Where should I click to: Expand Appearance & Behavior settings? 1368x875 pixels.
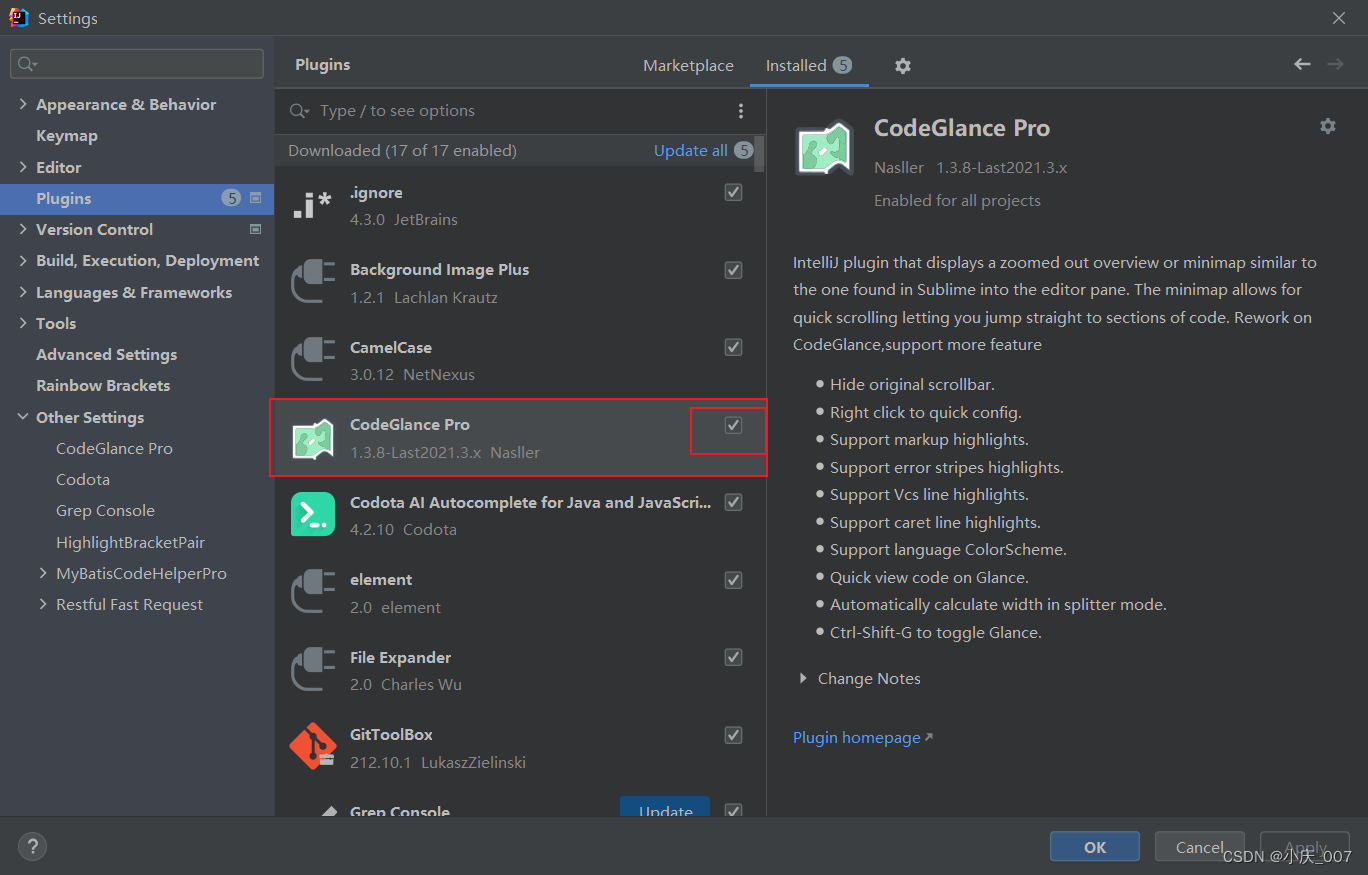pos(23,104)
